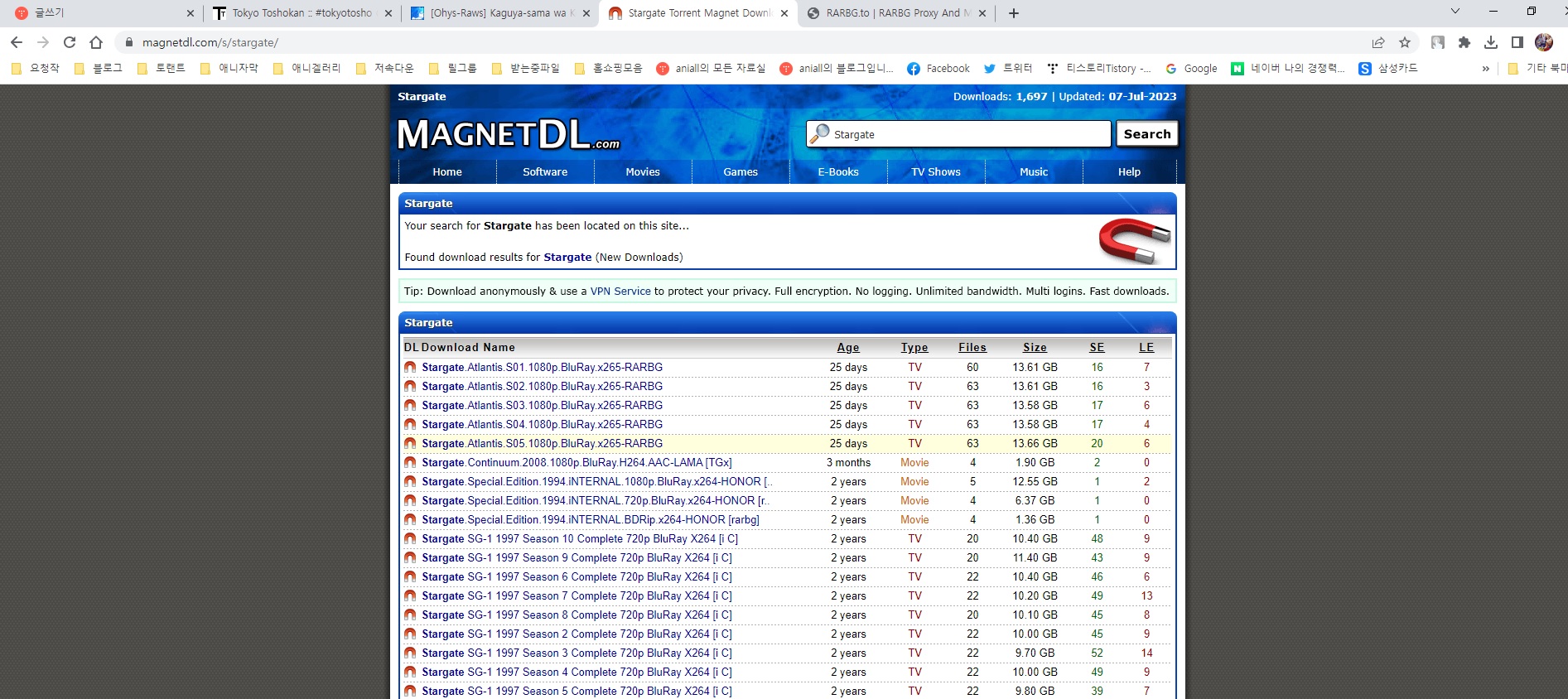
Task: Click the Search button
Action: tap(1147, 134)
